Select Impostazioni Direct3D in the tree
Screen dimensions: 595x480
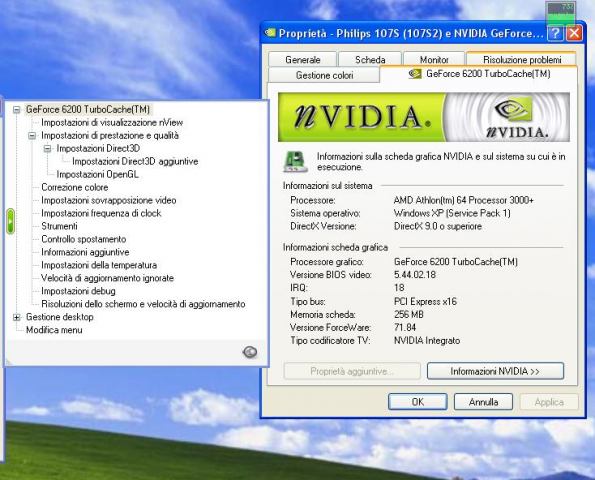98,148
